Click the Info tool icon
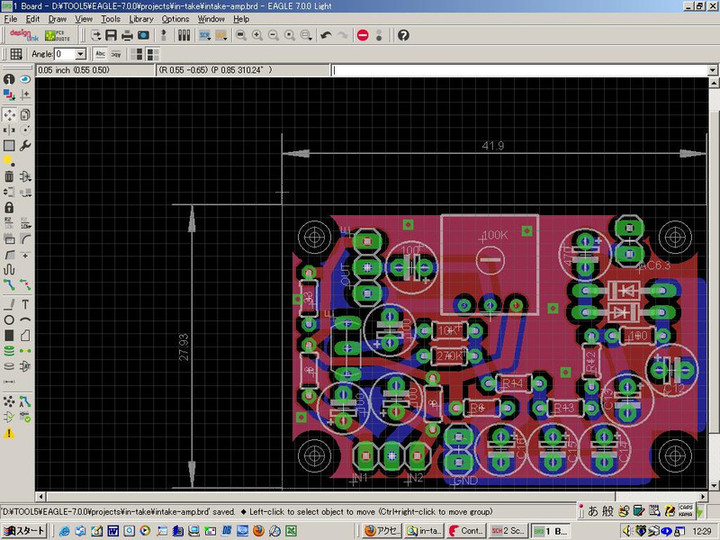720x540 pixels. tap(9, 79)
